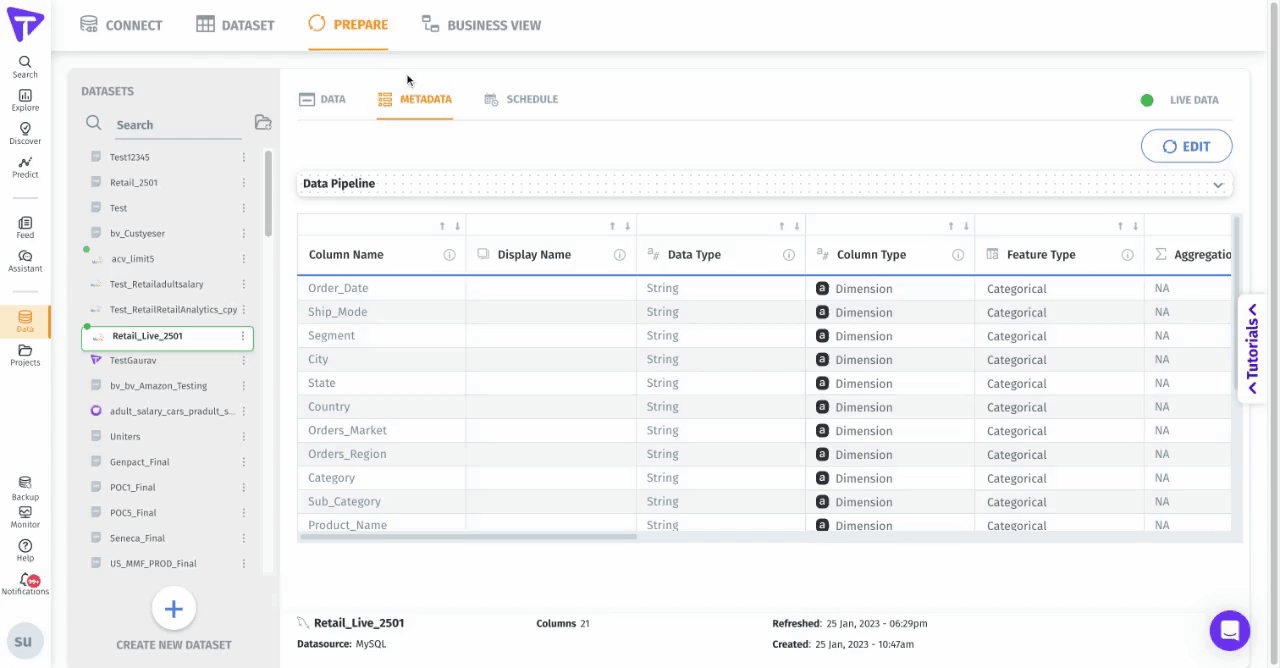Screen dimensions: 1280x668
Task: Click info icon next to Column Name
Action: pyautogui.click(x=449, y=255)
